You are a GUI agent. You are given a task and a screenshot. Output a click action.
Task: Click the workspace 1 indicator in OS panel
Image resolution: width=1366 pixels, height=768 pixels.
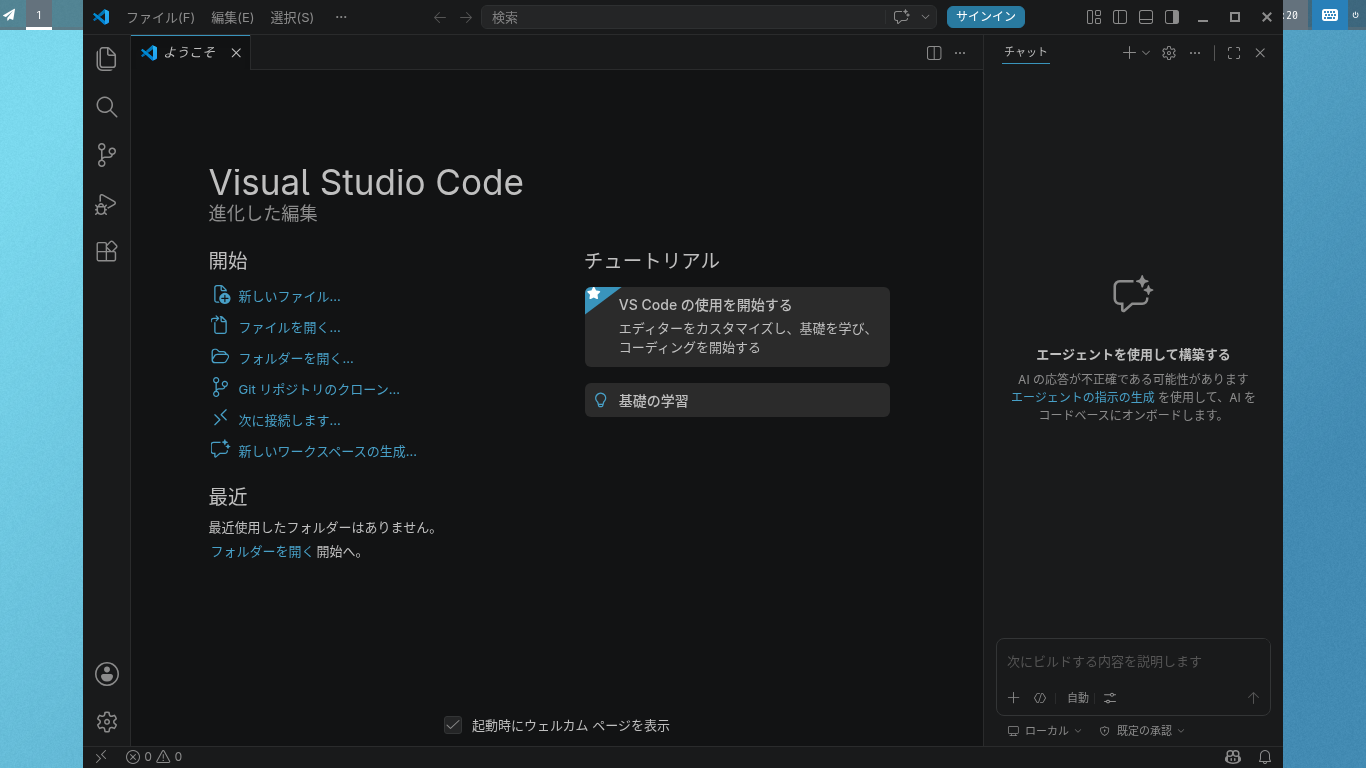coord(39,15)
